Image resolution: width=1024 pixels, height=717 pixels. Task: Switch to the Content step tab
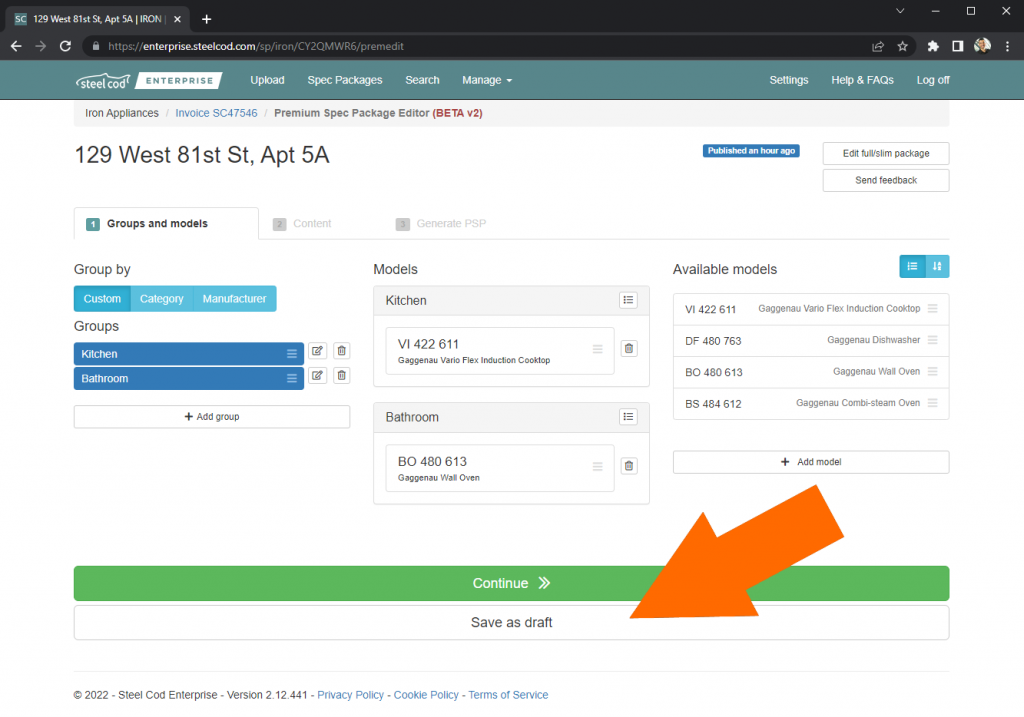point(302,223)
